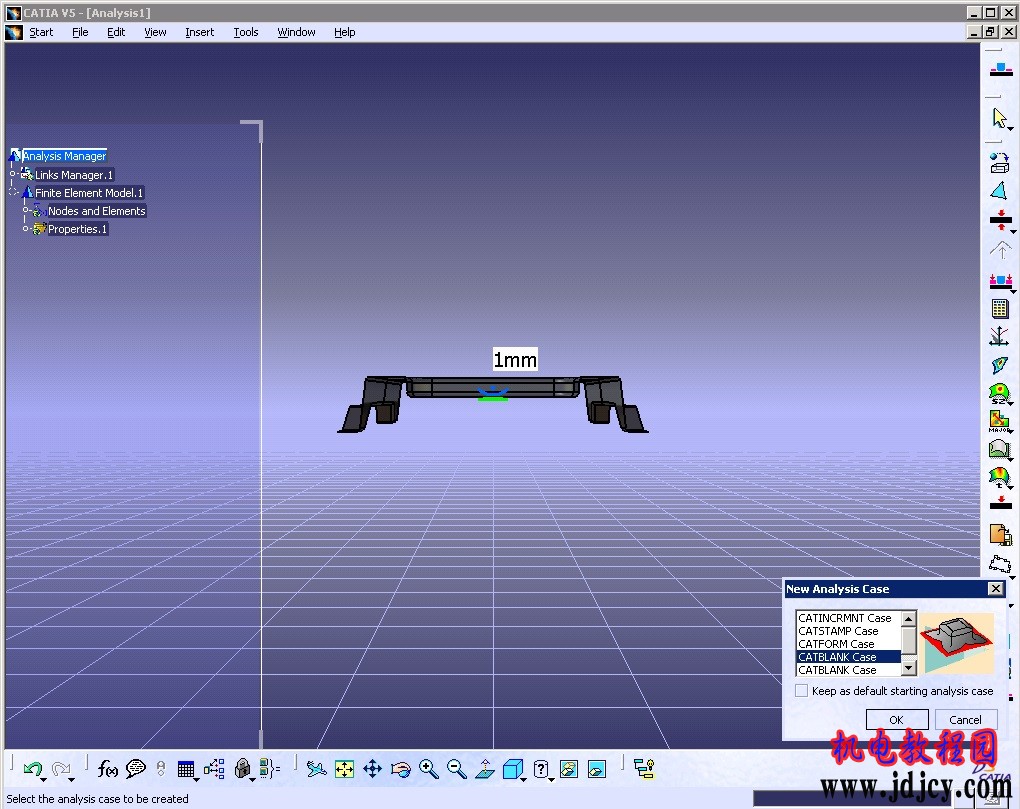This screenshot has height=809, width=1020.
Task: Click the Redo arrow icon
Action: click(x=60, y=769)
